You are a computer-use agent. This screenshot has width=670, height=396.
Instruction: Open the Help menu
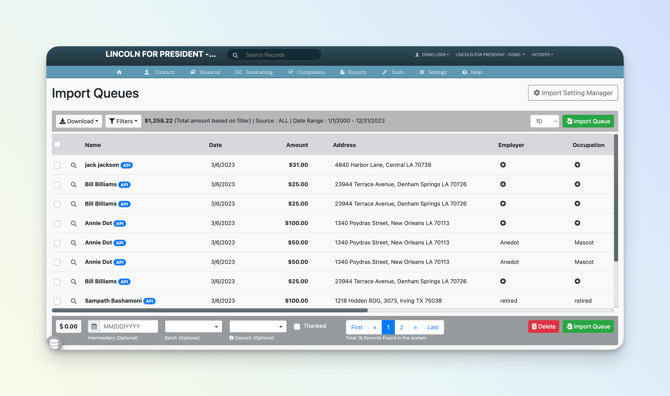pyautogui.click(x=472, y=72)
